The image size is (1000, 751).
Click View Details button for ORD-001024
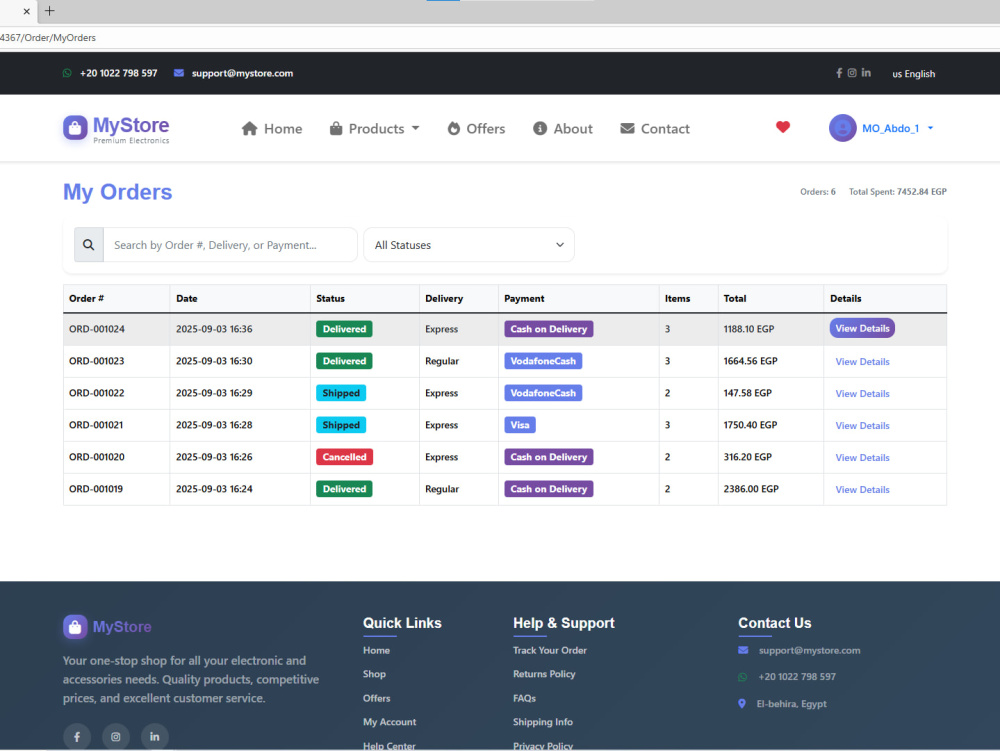point(862,328)
